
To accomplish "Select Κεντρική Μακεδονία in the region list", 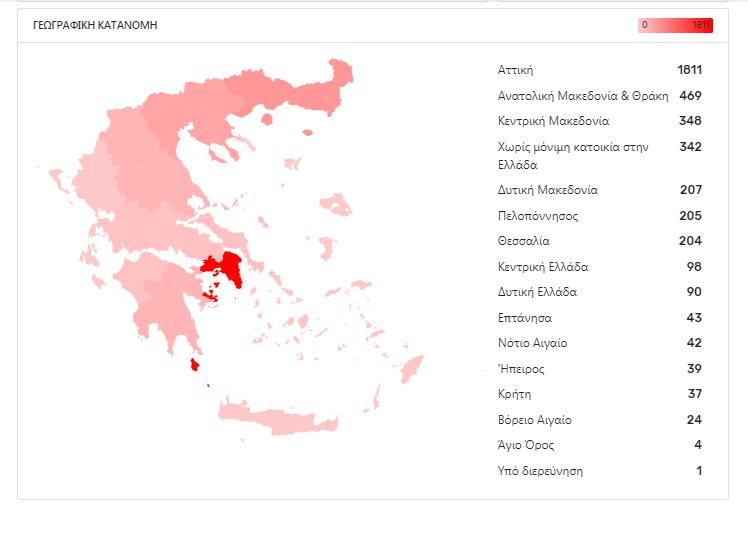I will 553,121.
